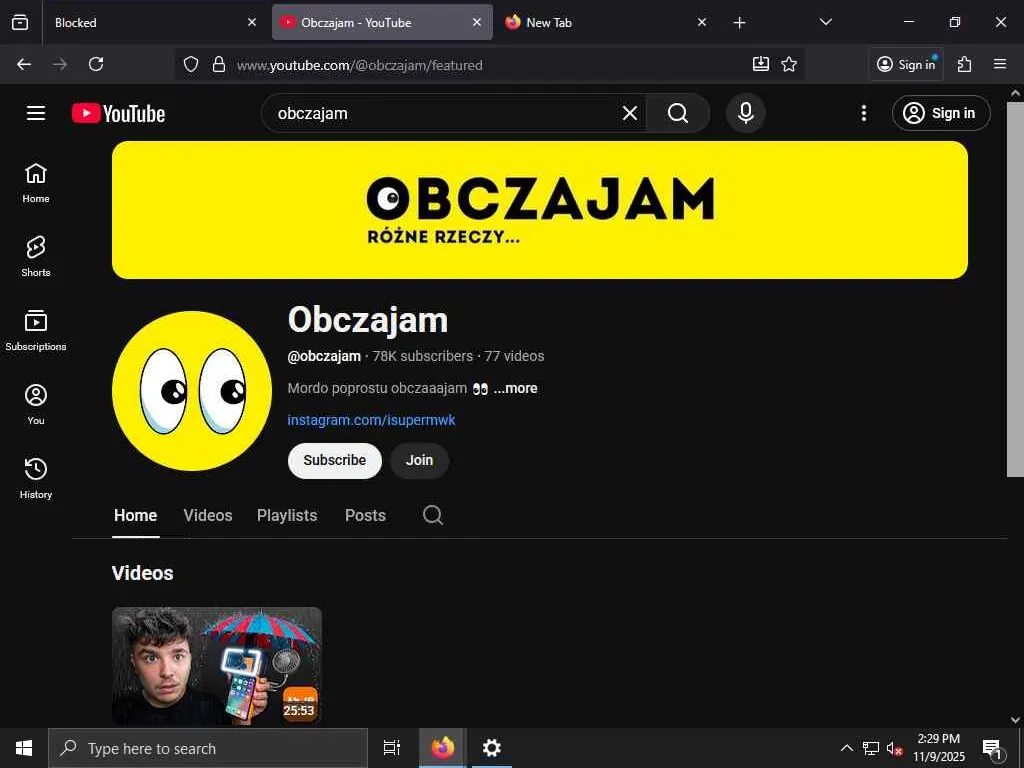Subscribe to the Obczajam channel
The height and width of the screenshot is (768, 1024).
click(334, 460)
